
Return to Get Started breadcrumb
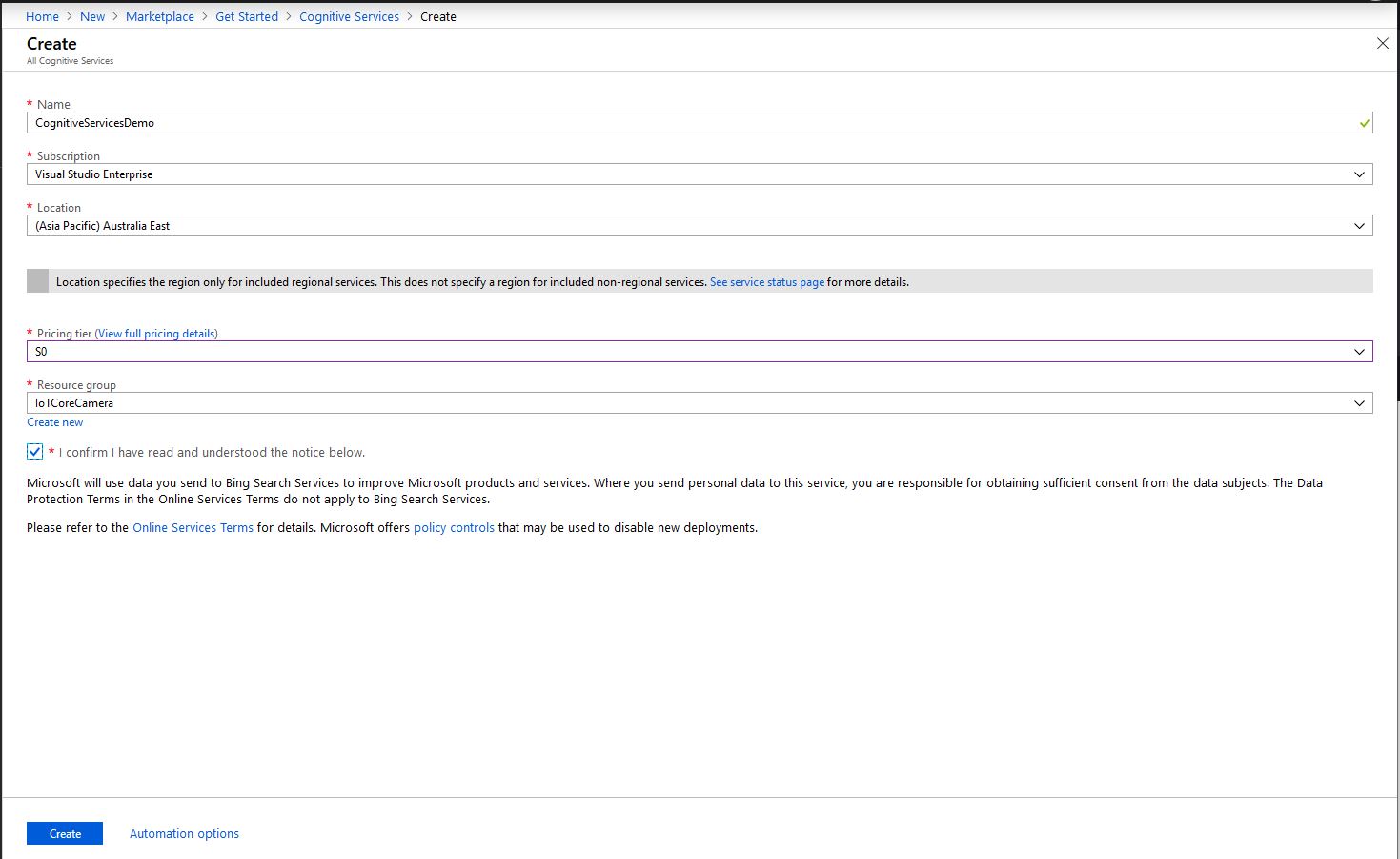coord(247,16)
